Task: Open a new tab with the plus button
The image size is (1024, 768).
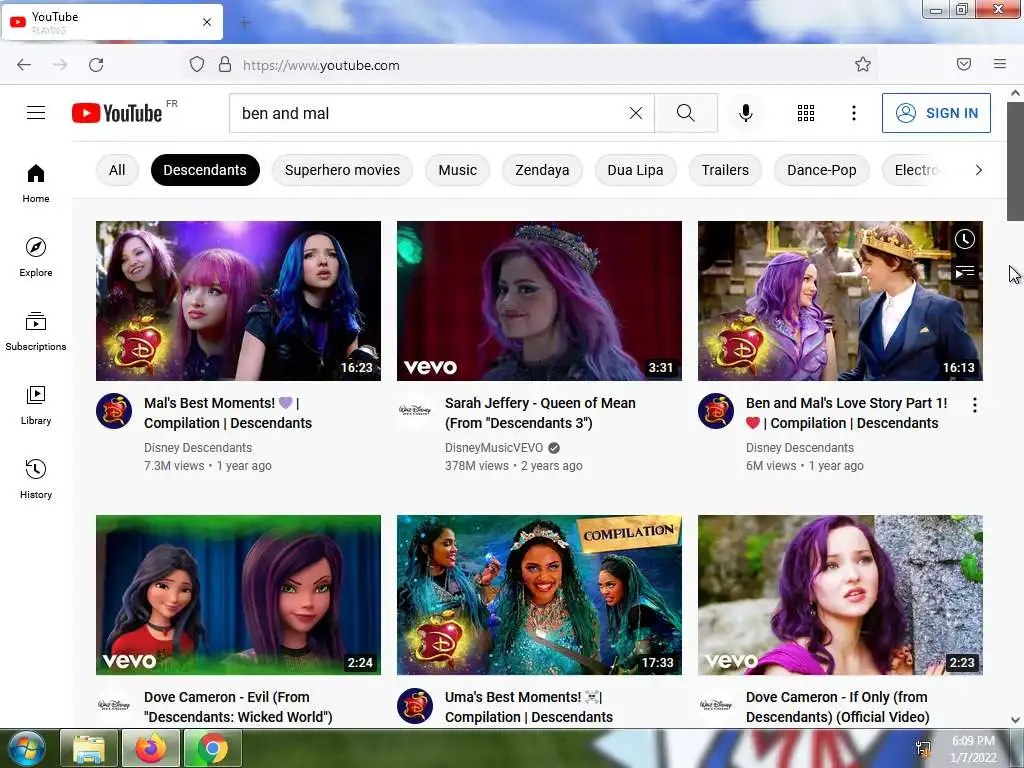Action: (245, 23)
